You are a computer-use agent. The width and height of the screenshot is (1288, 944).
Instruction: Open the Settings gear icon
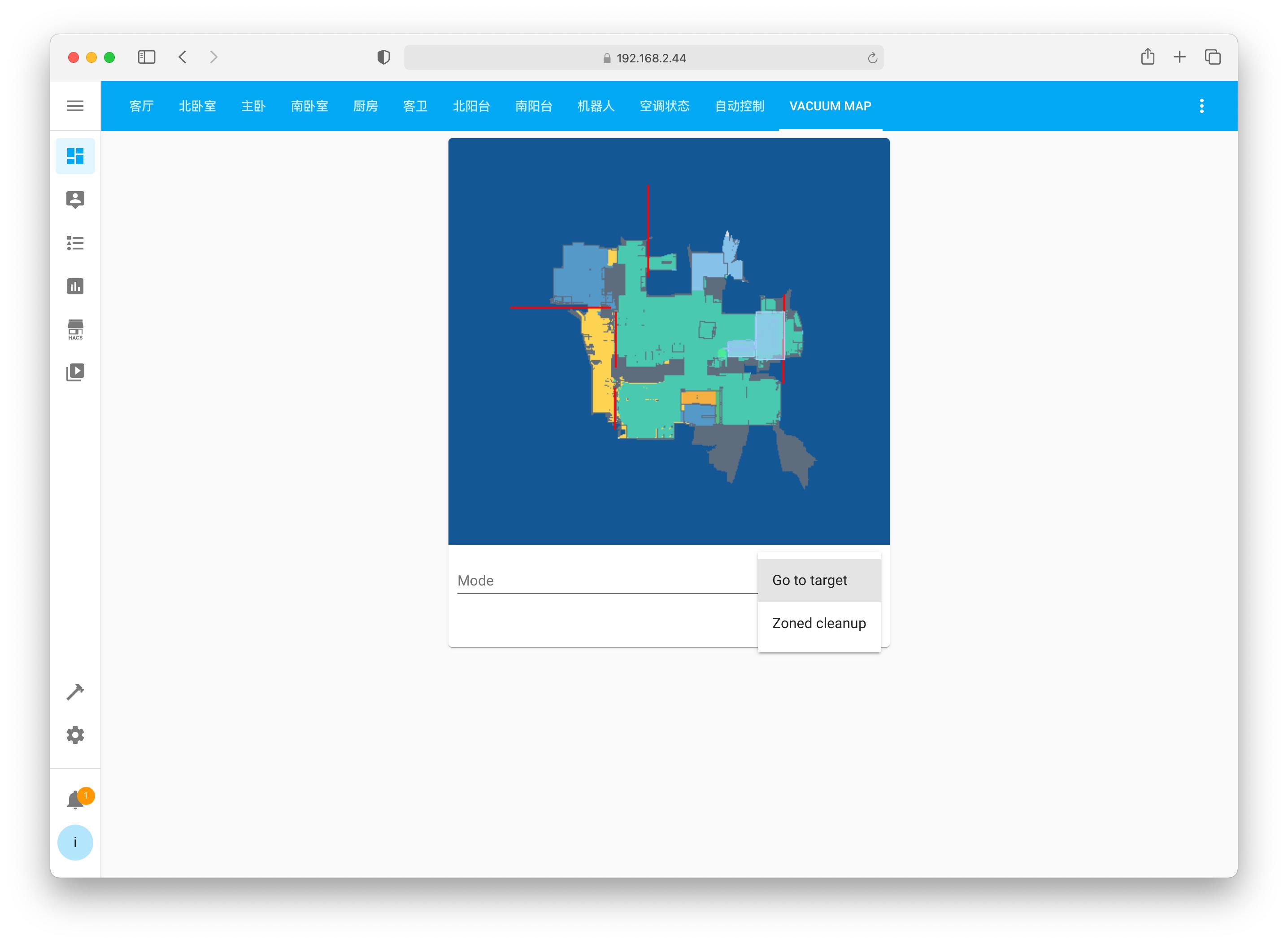[x=75, y=735]
